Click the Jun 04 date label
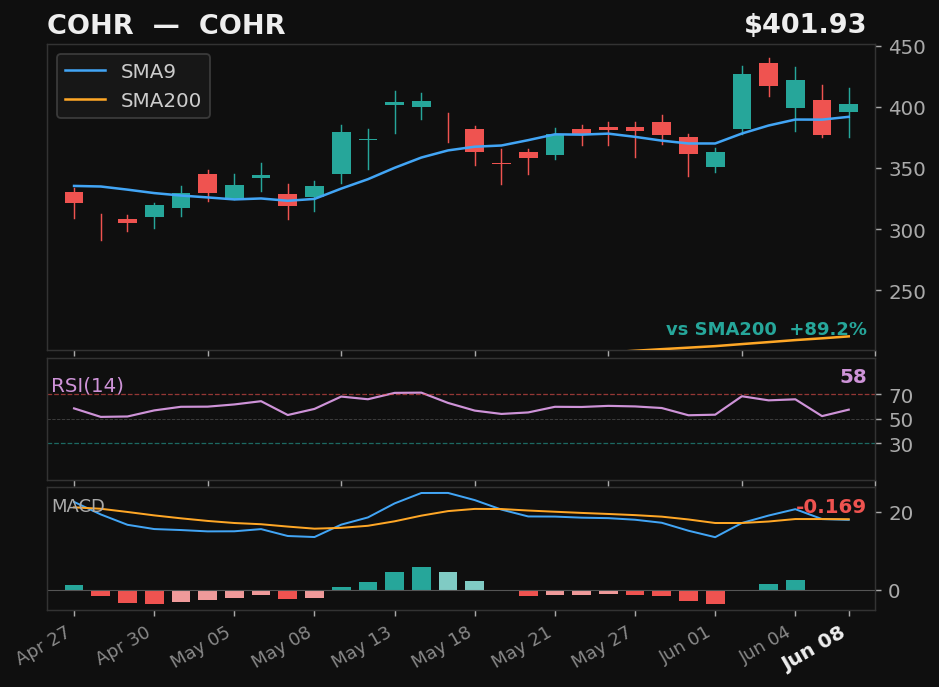This screenshot has width=939, height=687. click(x=766, y=644)
